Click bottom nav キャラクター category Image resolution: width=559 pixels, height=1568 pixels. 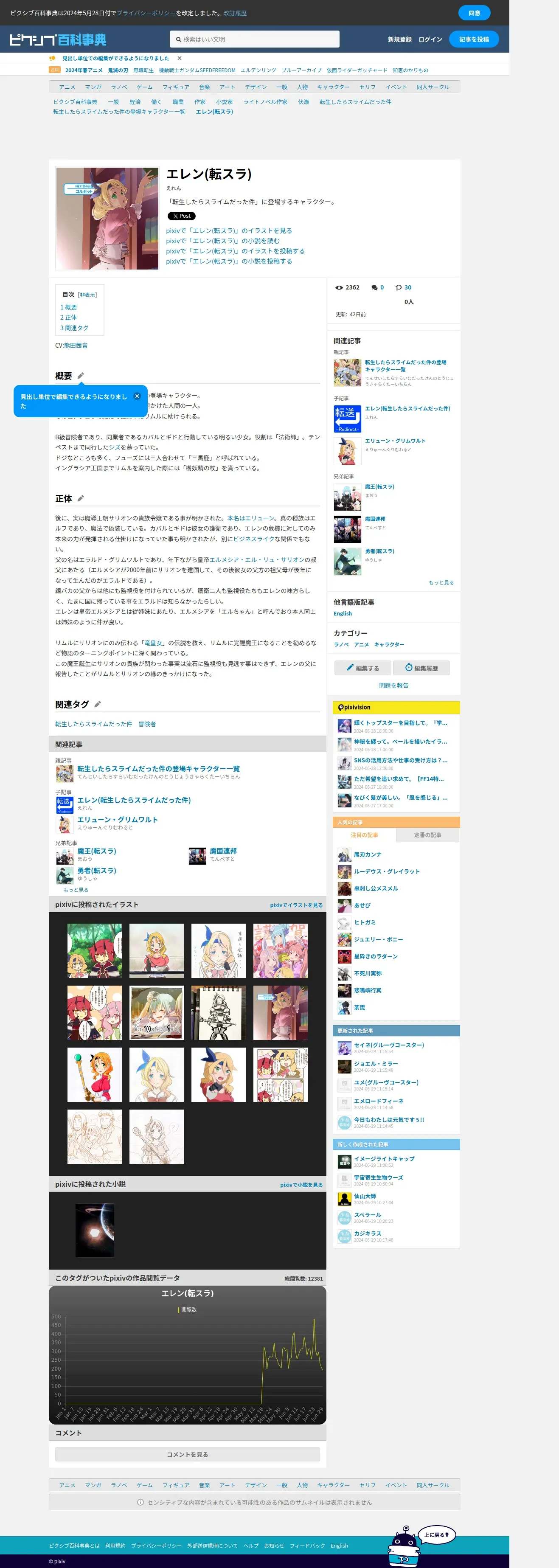[333, 1485]
